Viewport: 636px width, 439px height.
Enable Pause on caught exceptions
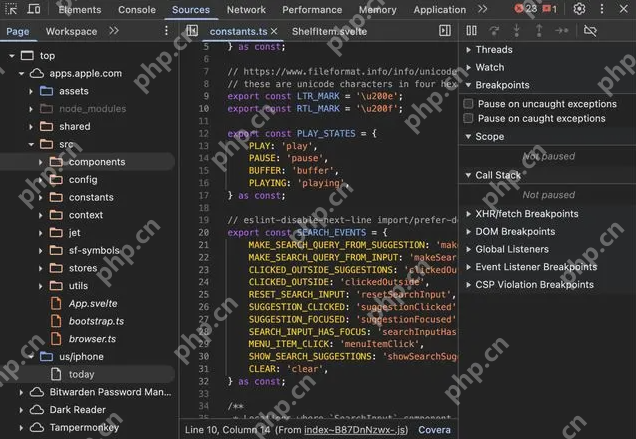click(x=469, y=119)
